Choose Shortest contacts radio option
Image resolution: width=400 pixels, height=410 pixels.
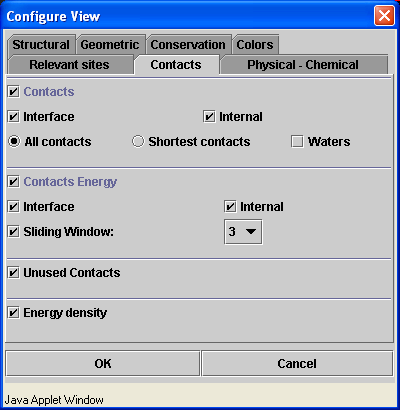pos(138,141)
